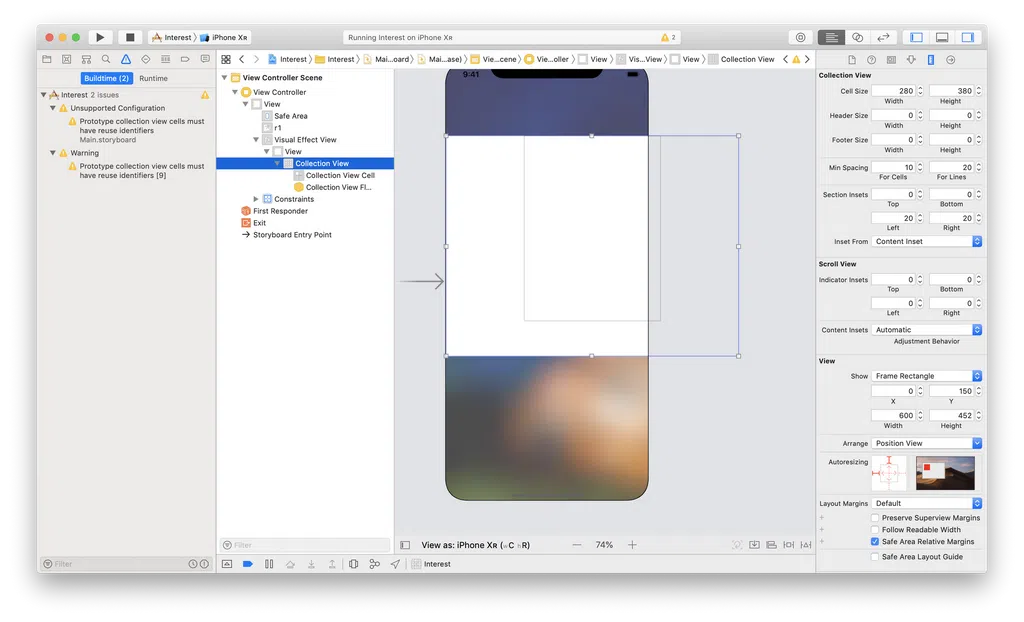
Task: Expand the Constraints group in outline
Action: click(256, 199)
